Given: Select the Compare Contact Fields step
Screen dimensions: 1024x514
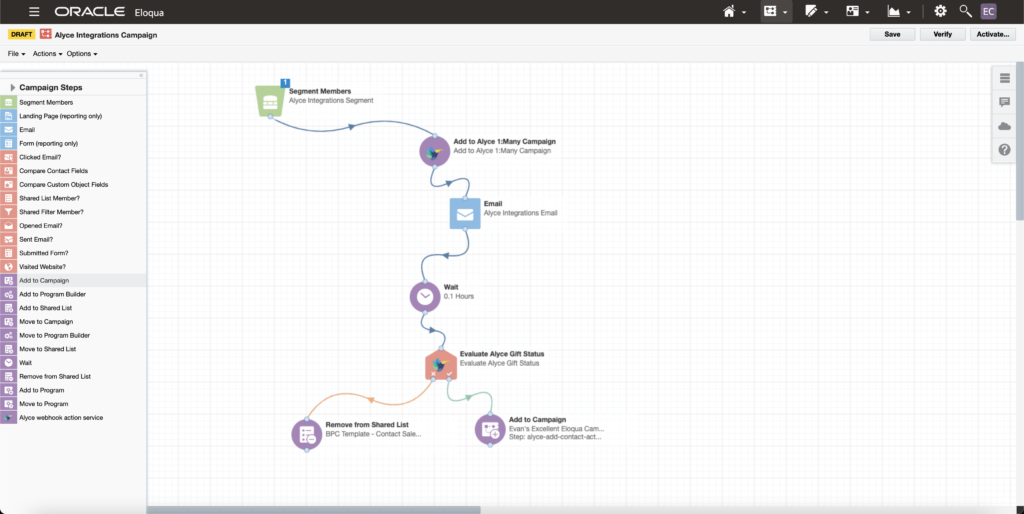Looking at the screenshot, I should tap(73, 171).
